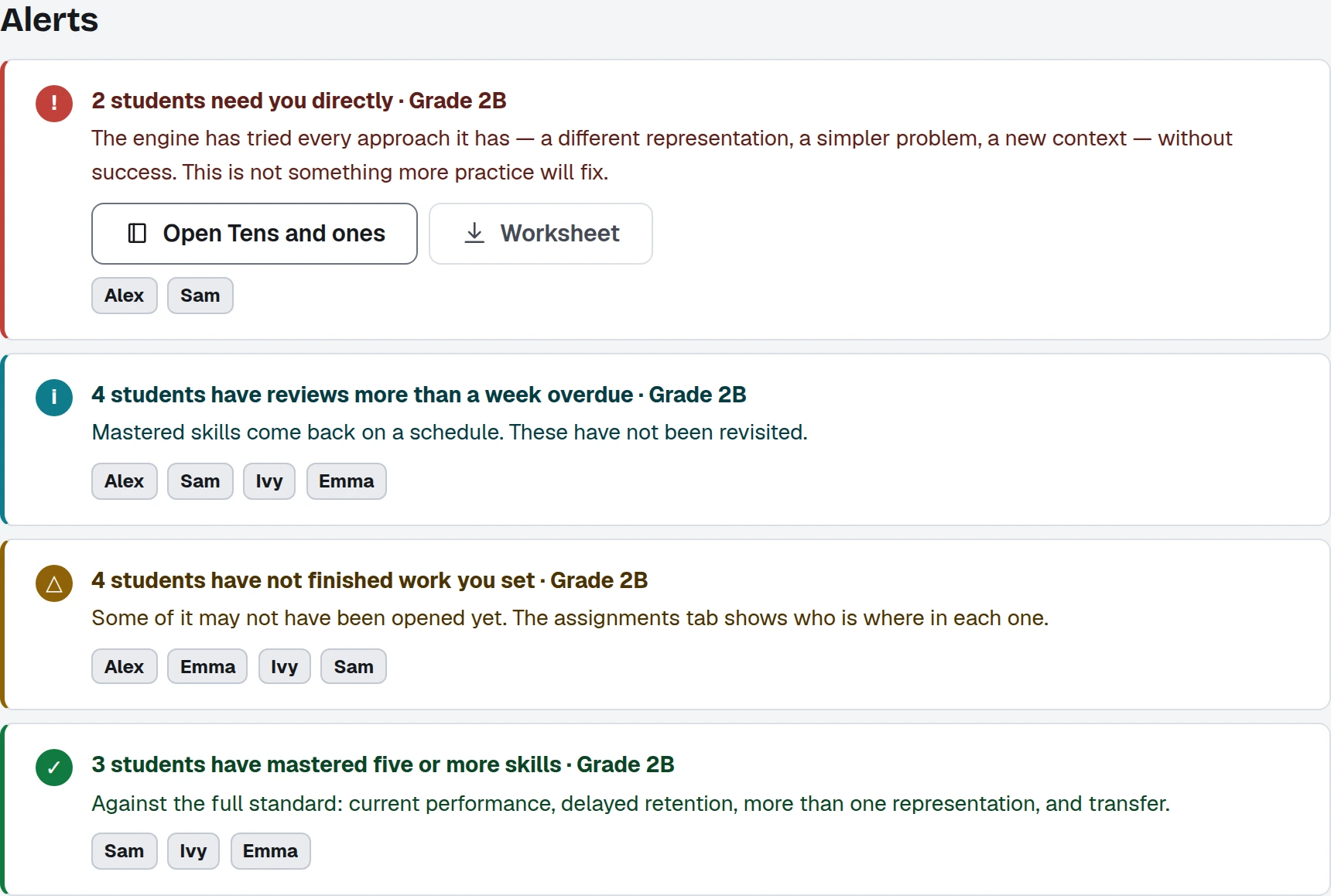Click the download arrow icon on Worksheet
This screenshot has height=896, width=1331.
coord(474,234)
